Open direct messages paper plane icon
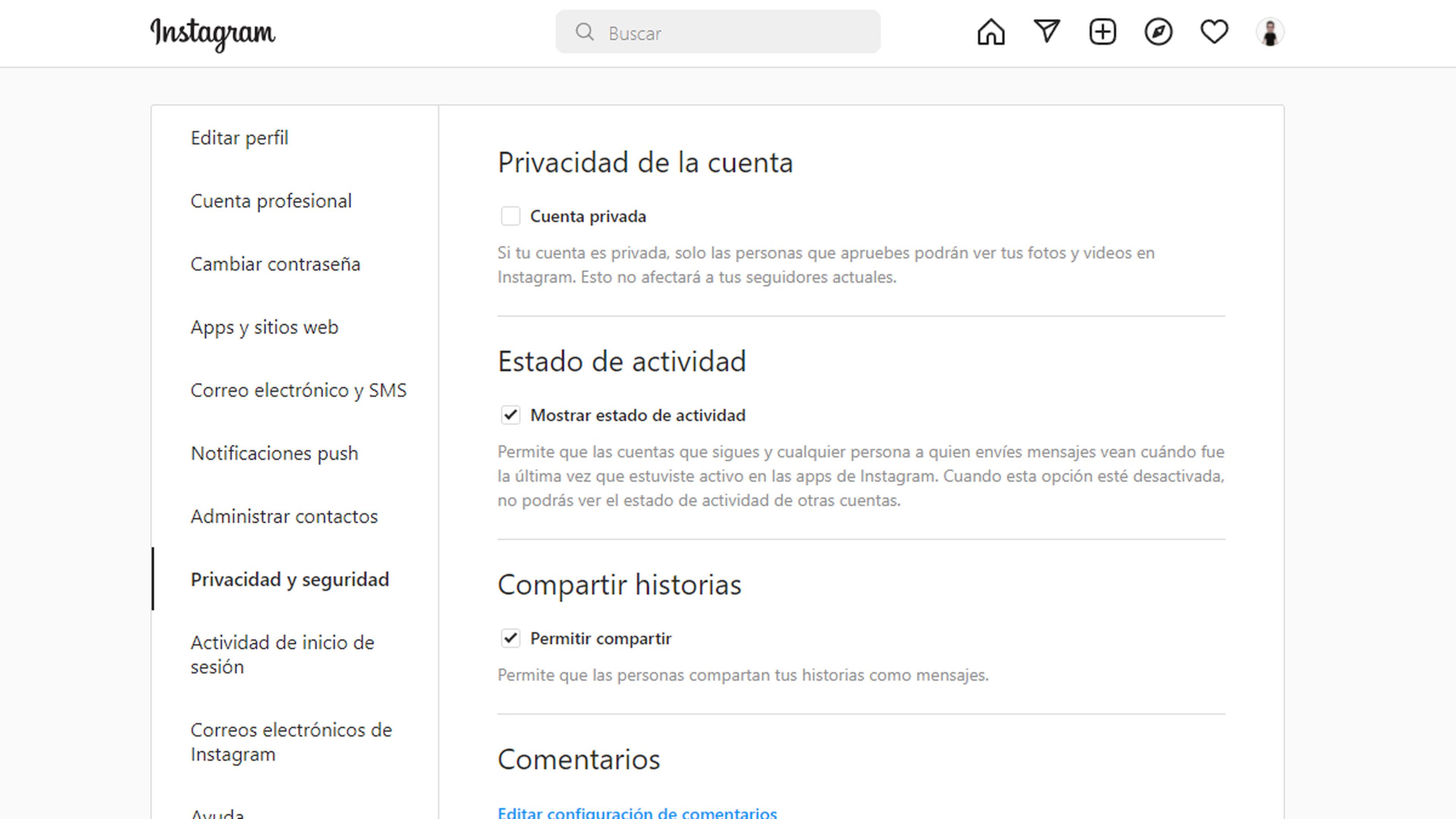 click(x=1047, y=31)
